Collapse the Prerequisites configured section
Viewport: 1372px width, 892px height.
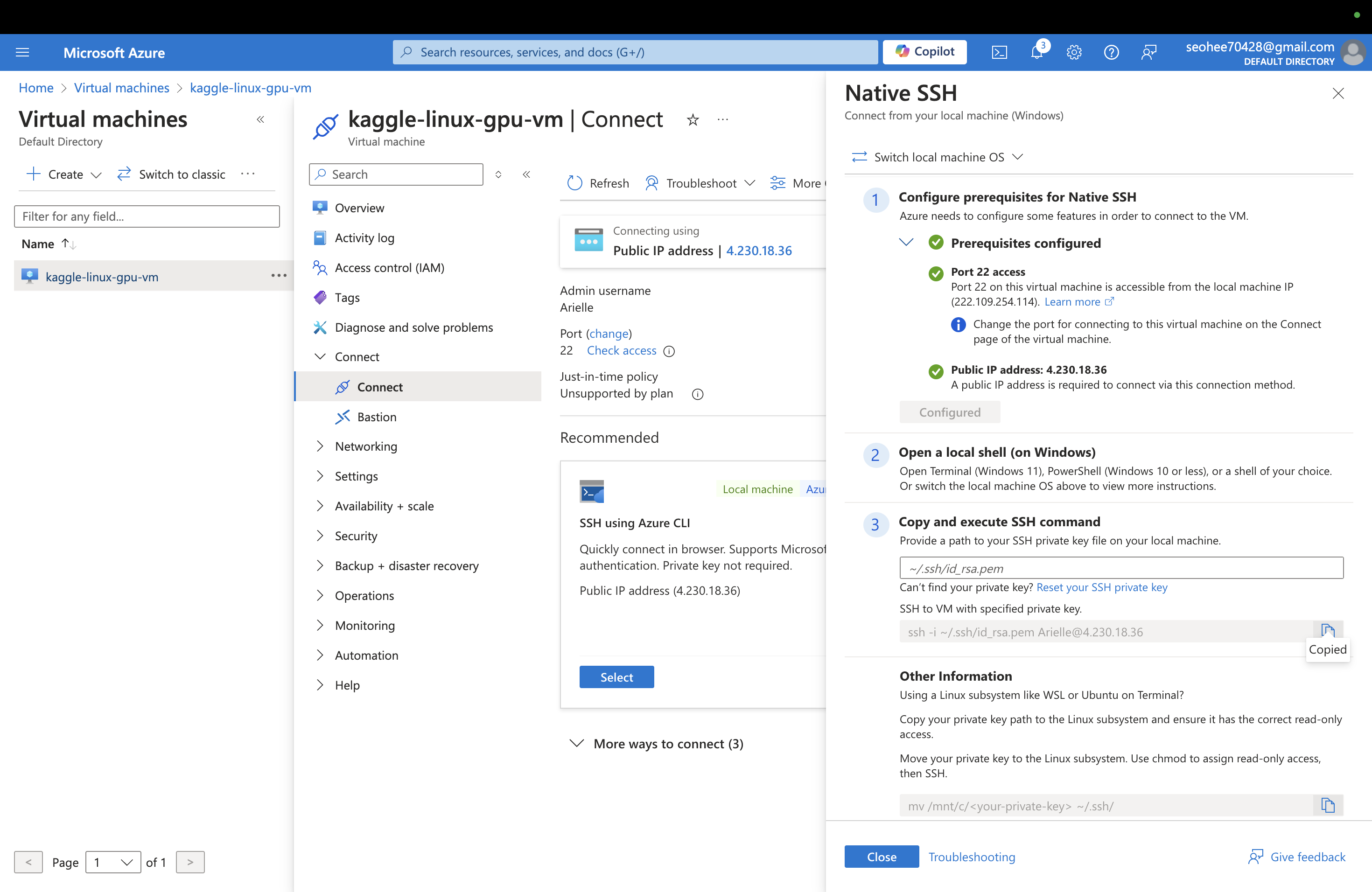(906, 242)
